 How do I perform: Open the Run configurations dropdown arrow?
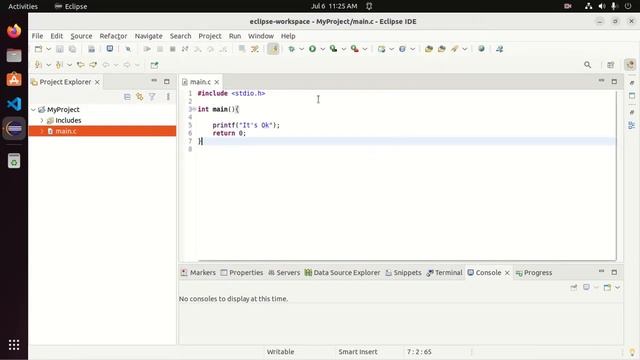pyautogui.click(x=322, y=49)
